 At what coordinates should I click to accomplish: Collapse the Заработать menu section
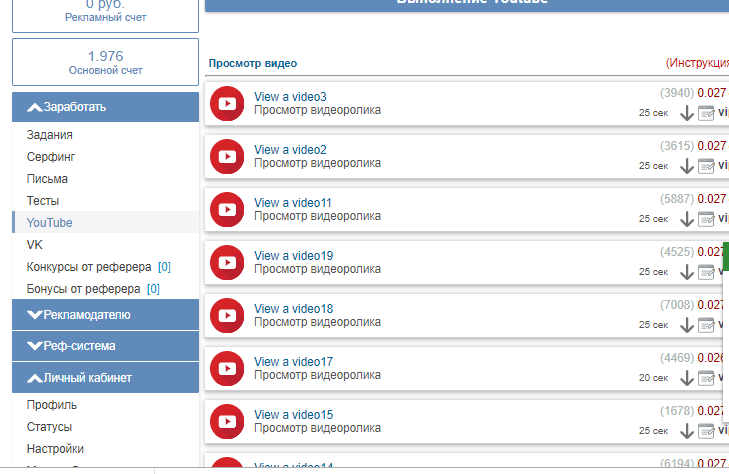106,107
